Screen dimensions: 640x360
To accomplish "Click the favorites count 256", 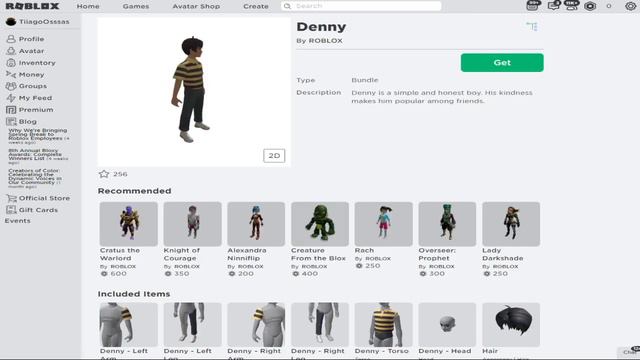I will pyautogui.click(x=120, y=174).
